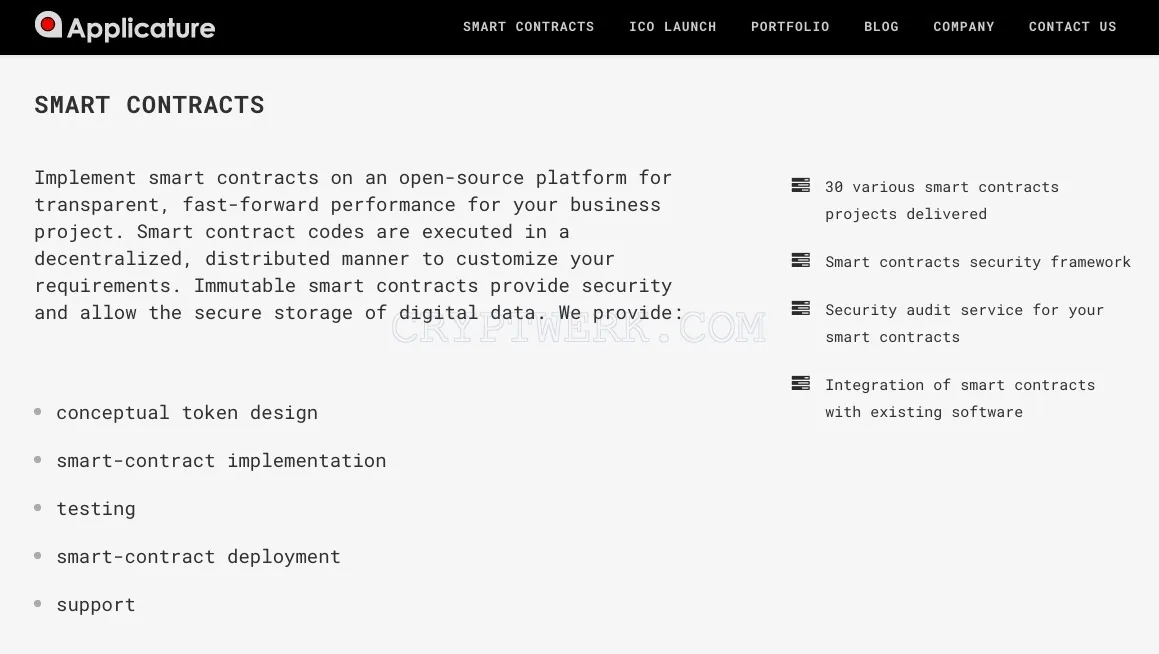Click icon next to Integration of smart contracts
Screen dimensions: 1159x654
801,383
